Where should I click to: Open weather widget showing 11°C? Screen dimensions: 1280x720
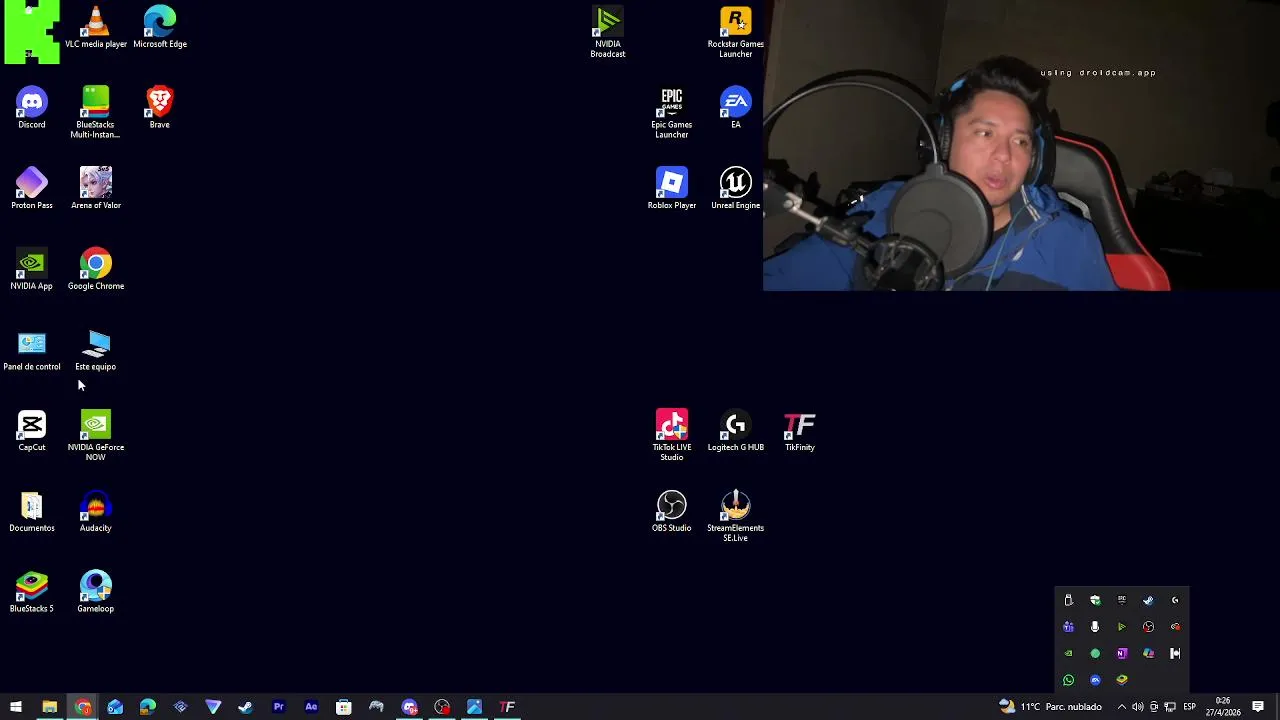[1050, 707]
